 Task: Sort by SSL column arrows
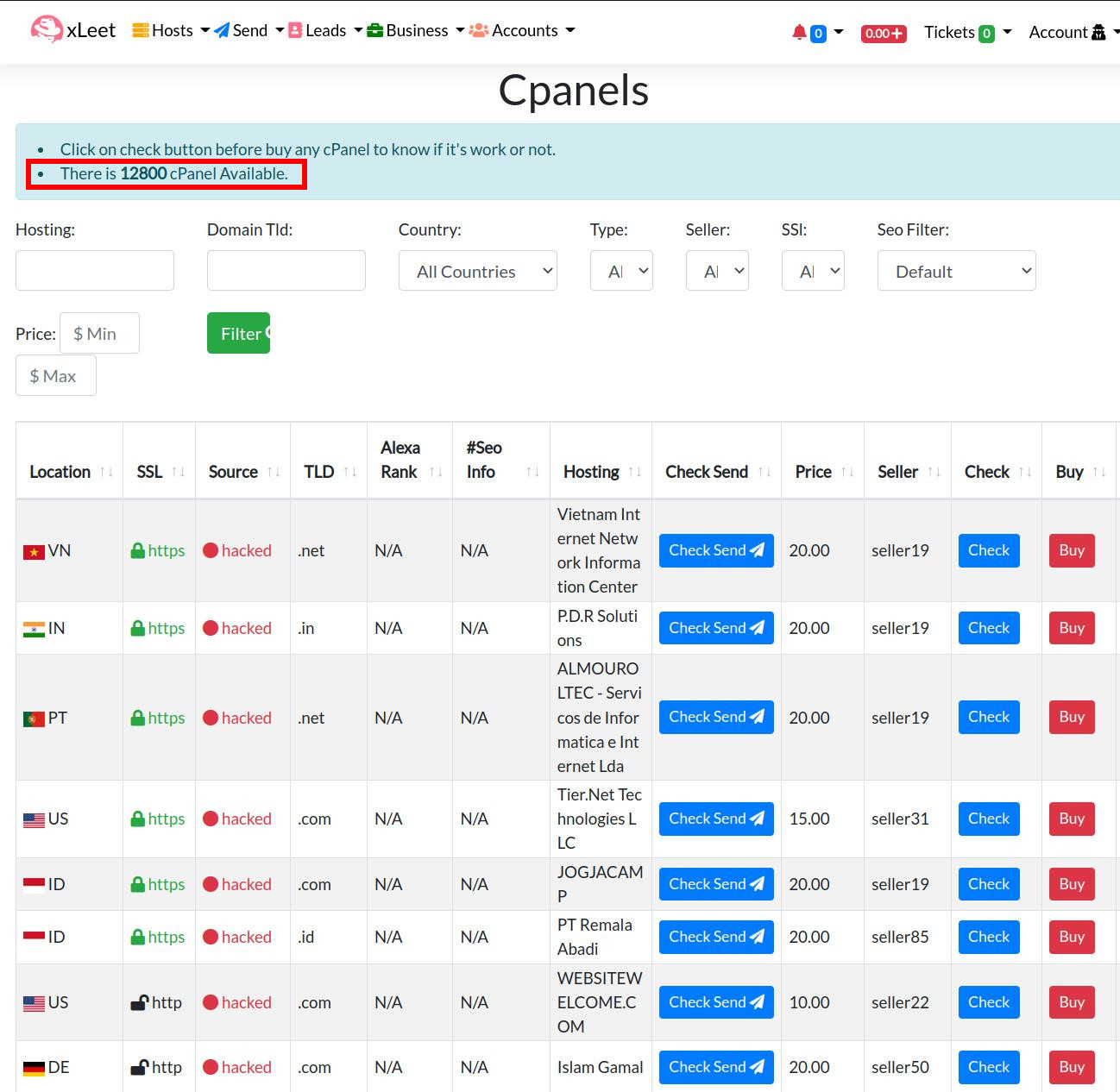[179, 472]
